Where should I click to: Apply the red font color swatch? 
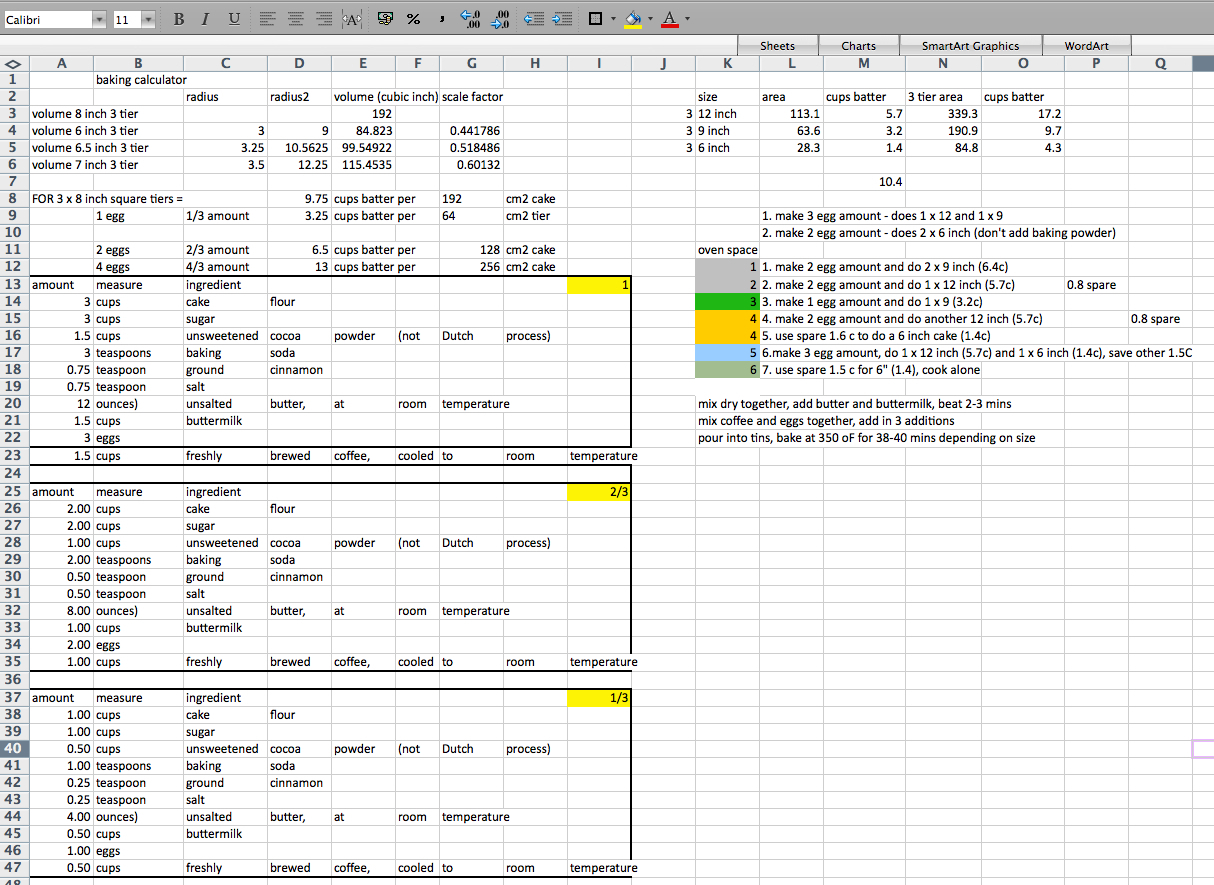668,19
